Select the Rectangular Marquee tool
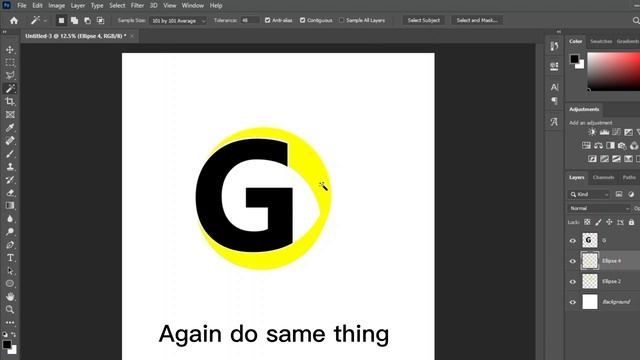The image size is (640, 360). (10, 62)
